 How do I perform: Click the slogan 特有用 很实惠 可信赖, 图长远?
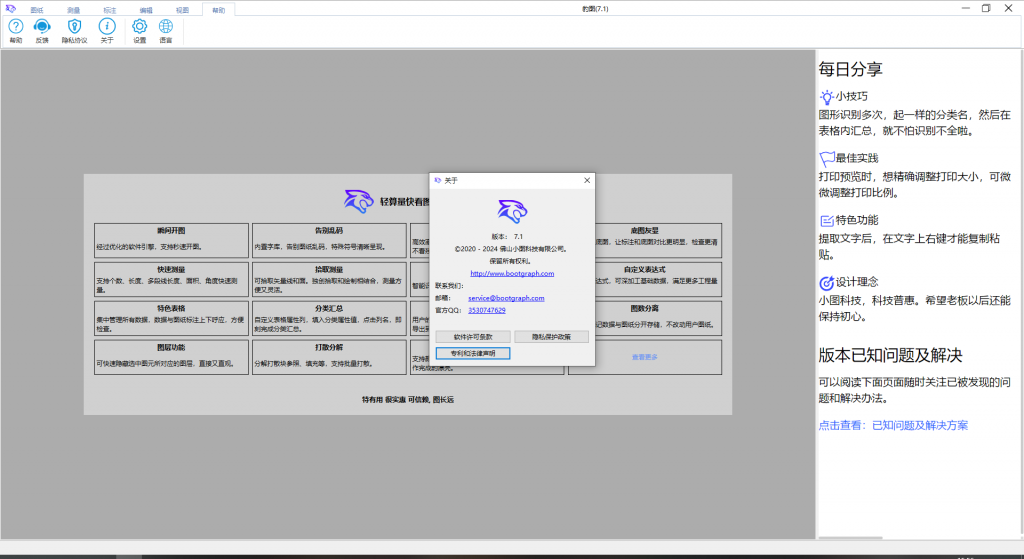408,399
